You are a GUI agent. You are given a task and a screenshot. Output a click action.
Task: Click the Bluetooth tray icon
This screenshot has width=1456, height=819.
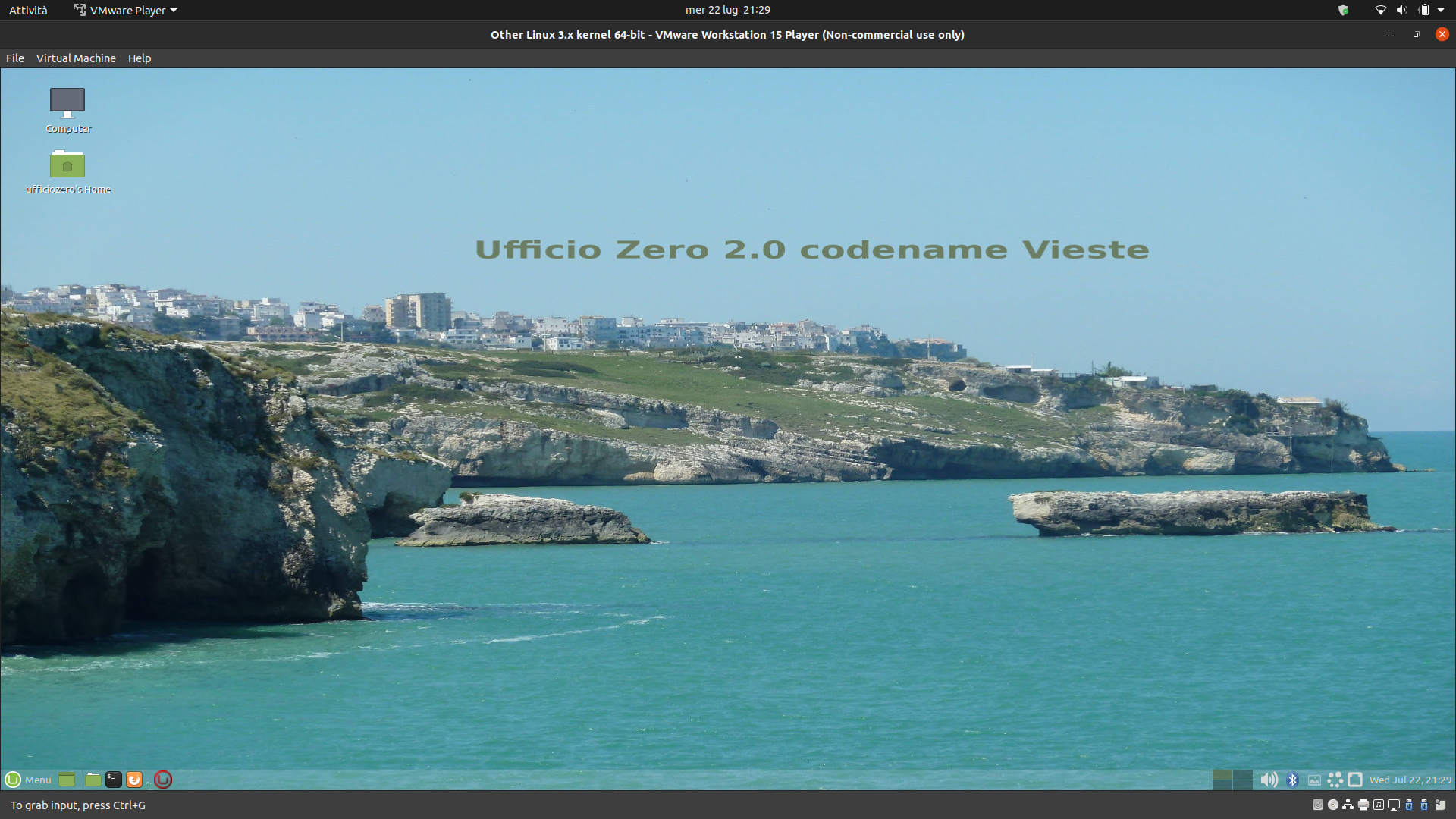(1293, 780)
